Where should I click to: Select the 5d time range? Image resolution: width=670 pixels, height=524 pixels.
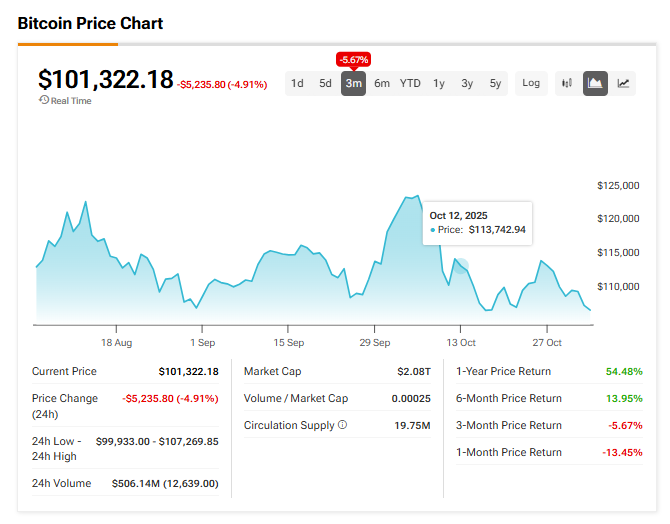(325, 83)
